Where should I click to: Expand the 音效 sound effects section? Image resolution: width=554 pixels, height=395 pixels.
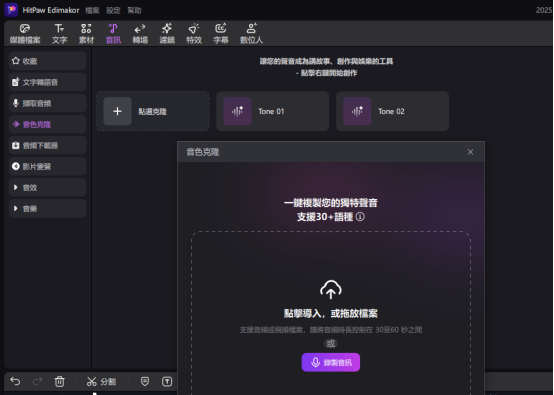[x=48, y=188]
